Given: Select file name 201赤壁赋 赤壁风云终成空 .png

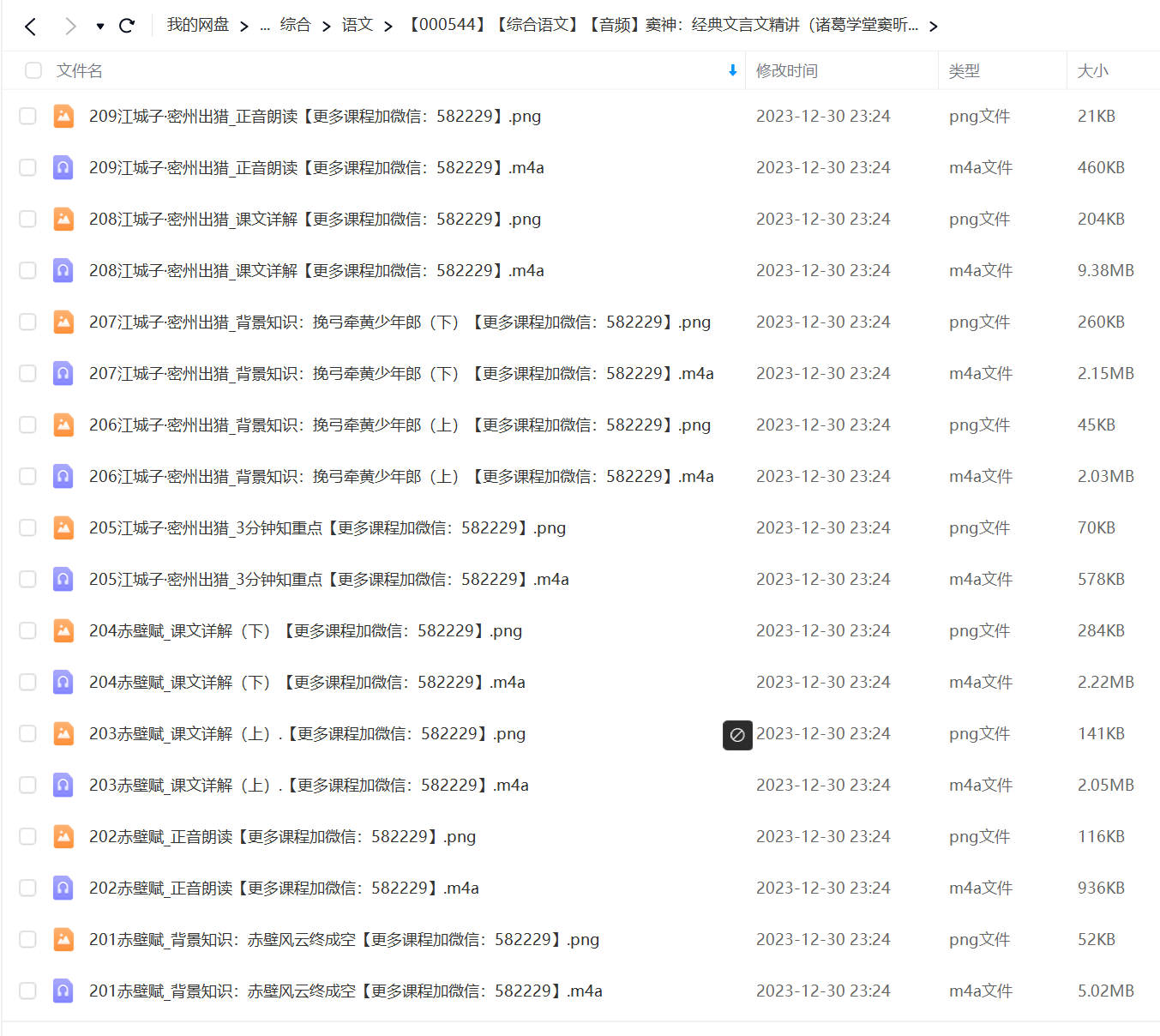Looking at the screenshot, I should (344, 939).
